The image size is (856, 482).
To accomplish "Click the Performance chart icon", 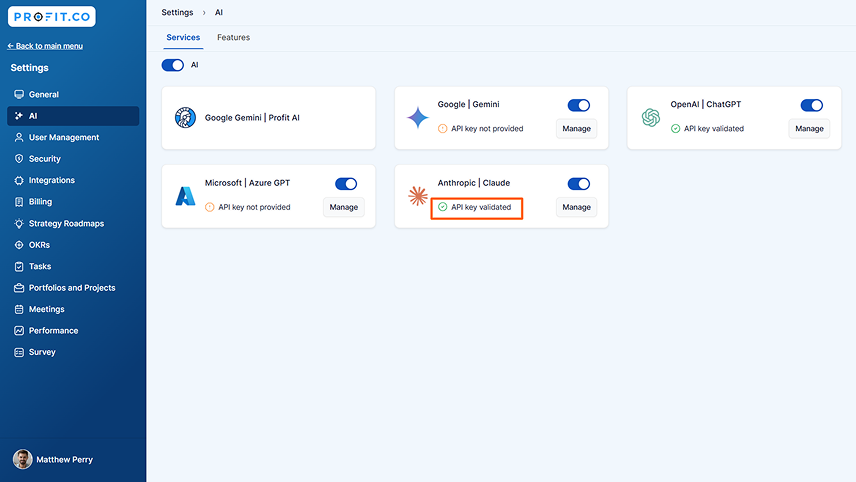I will (19, 331).
